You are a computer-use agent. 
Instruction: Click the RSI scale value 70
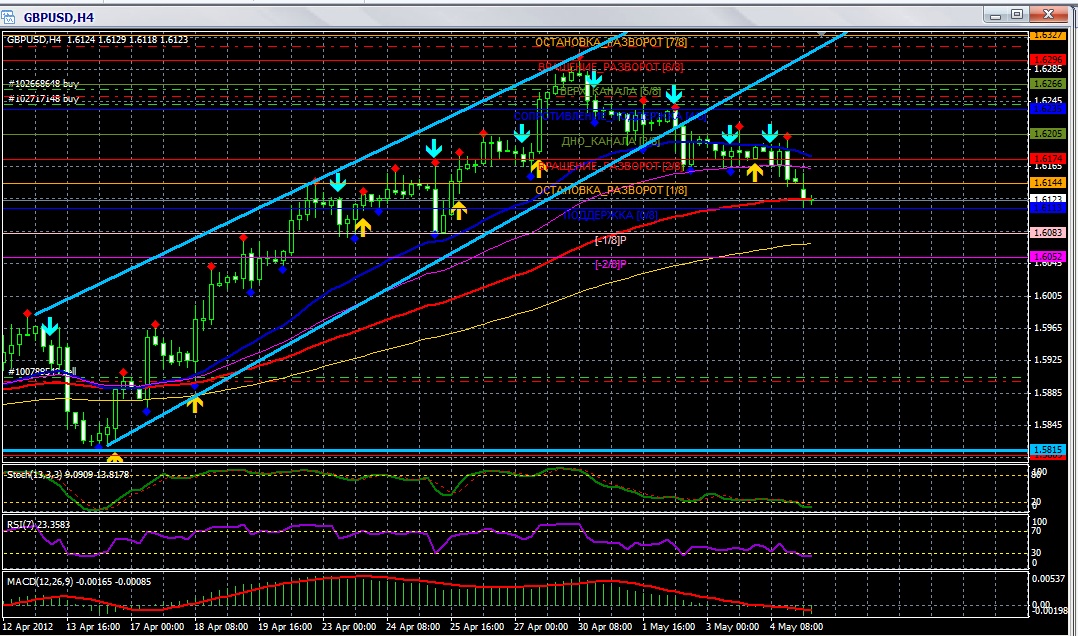click(1037, 531)
